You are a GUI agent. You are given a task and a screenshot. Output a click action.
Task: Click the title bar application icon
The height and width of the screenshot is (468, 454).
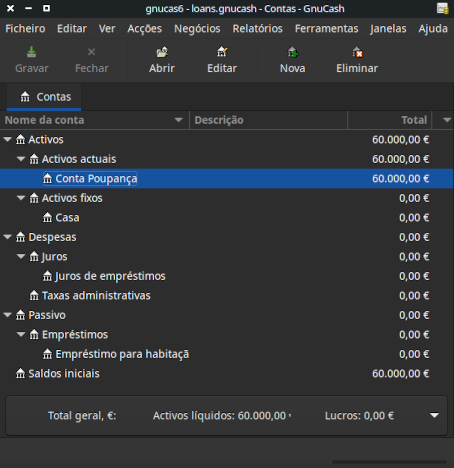pos(443,8)
